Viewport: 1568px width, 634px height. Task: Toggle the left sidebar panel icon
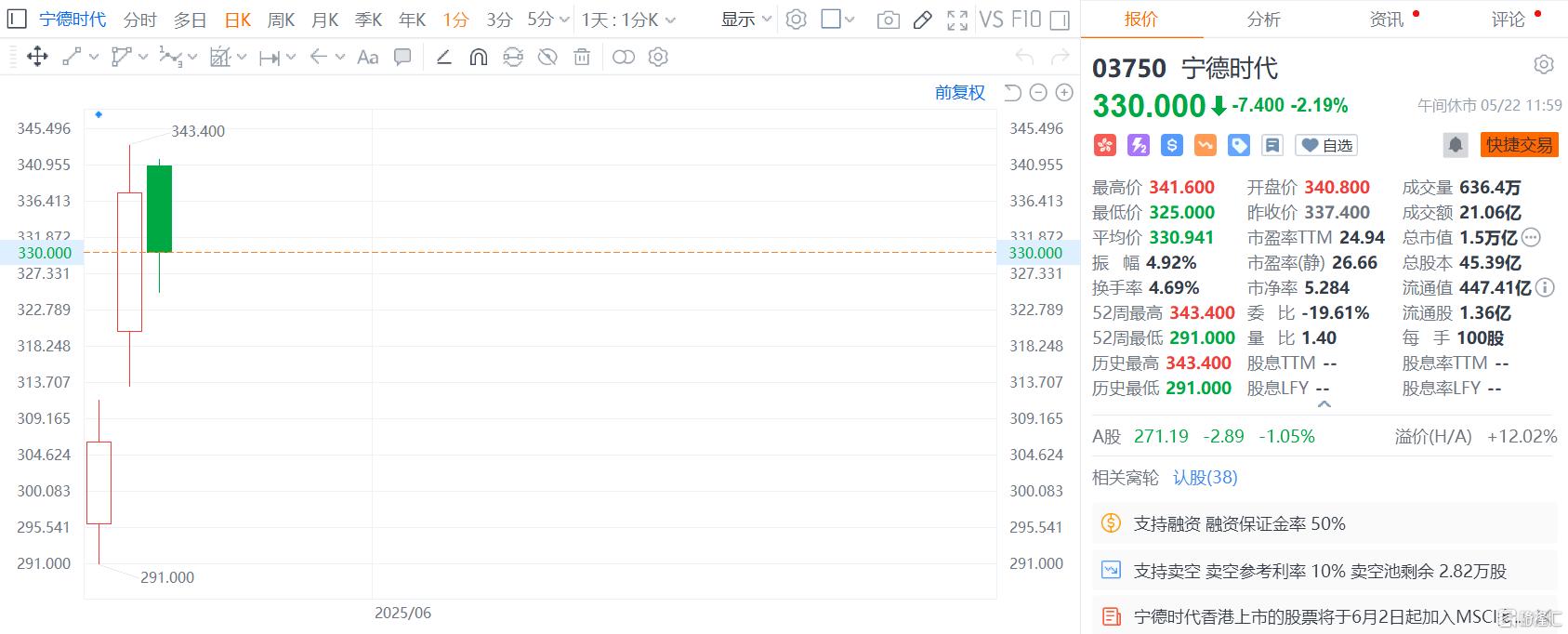[17, 19]
